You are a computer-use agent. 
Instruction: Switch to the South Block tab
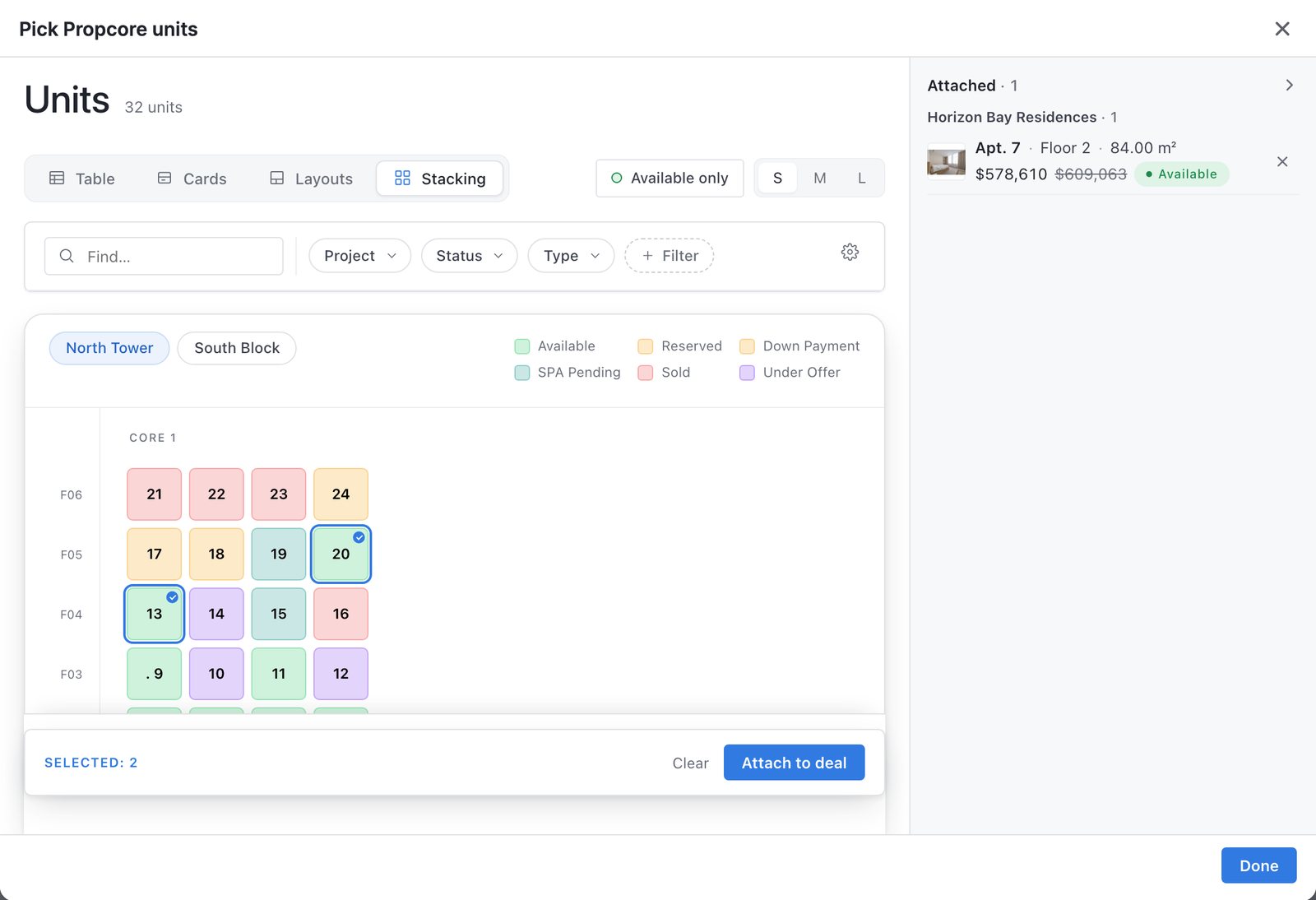[237, 348]
